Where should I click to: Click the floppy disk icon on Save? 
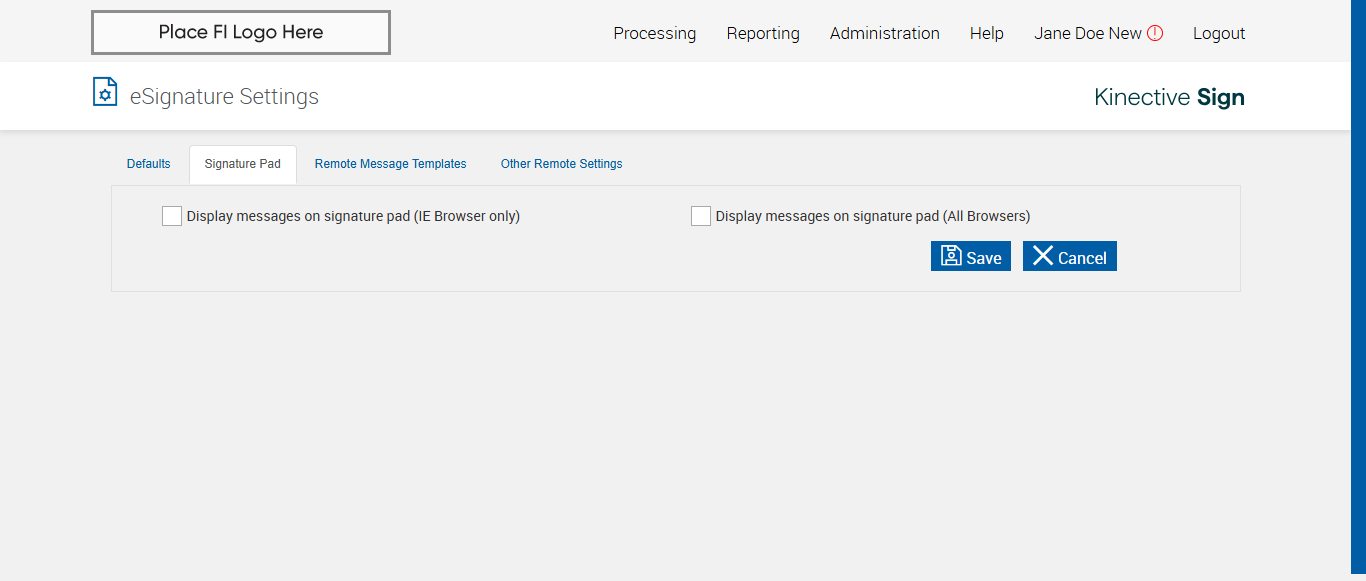[x=951, y=256]
